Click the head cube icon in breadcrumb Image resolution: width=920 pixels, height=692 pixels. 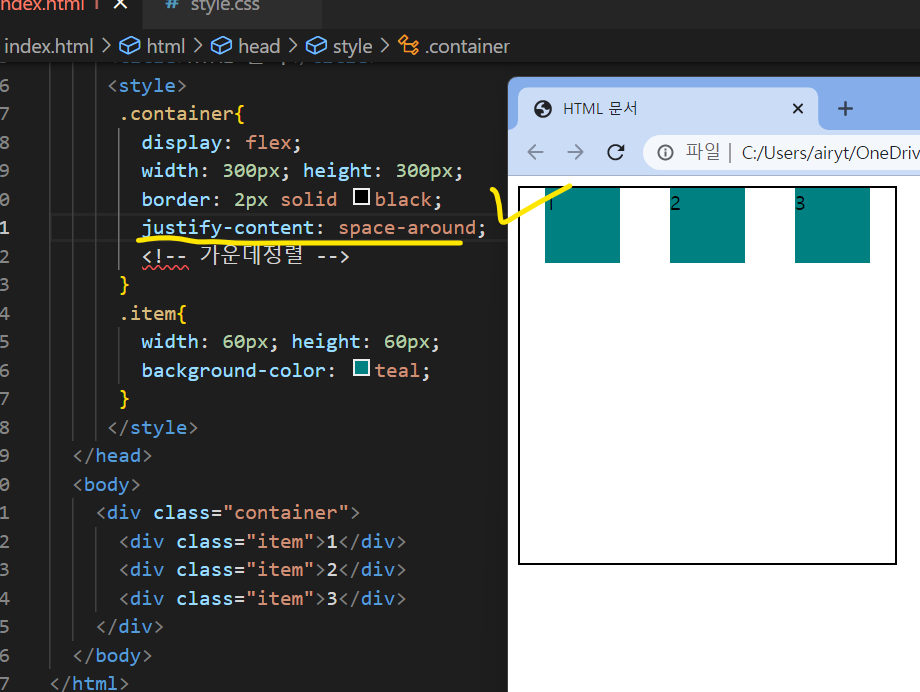(221, 46)
